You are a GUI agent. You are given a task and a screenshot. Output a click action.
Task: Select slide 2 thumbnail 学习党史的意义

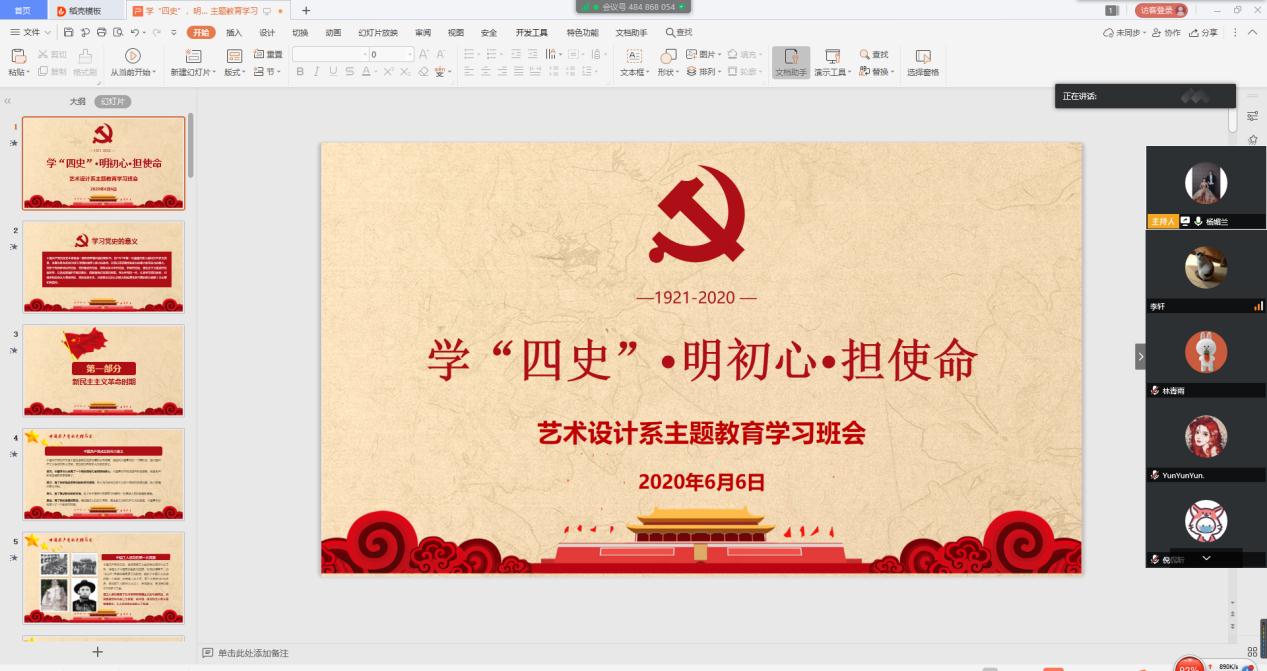[x=104, y=267]
